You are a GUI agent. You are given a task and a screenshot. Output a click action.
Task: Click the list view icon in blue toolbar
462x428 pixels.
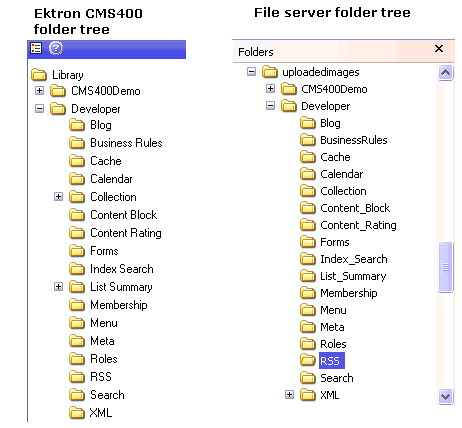36,48
